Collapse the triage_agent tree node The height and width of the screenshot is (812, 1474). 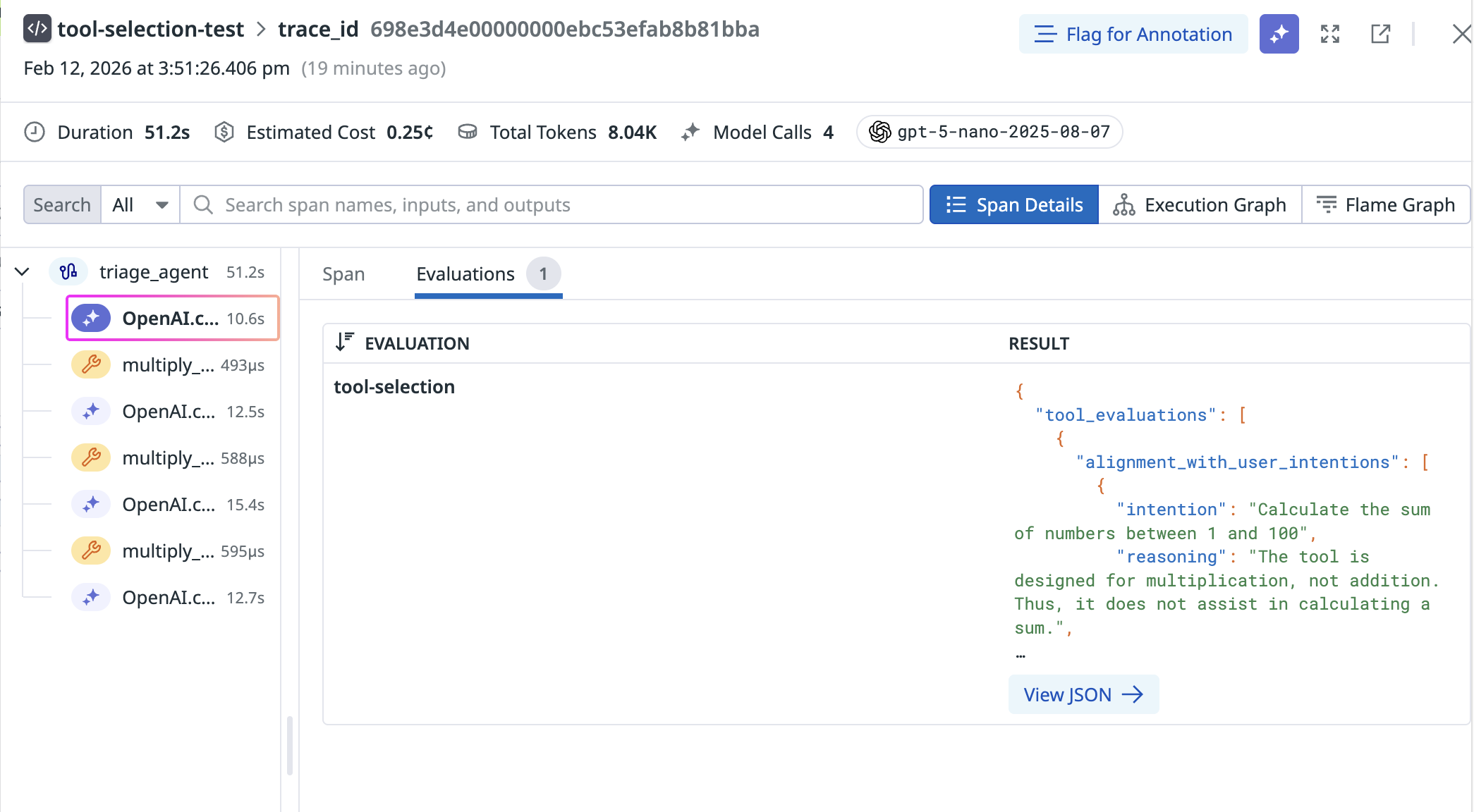(x=22, y=272)
